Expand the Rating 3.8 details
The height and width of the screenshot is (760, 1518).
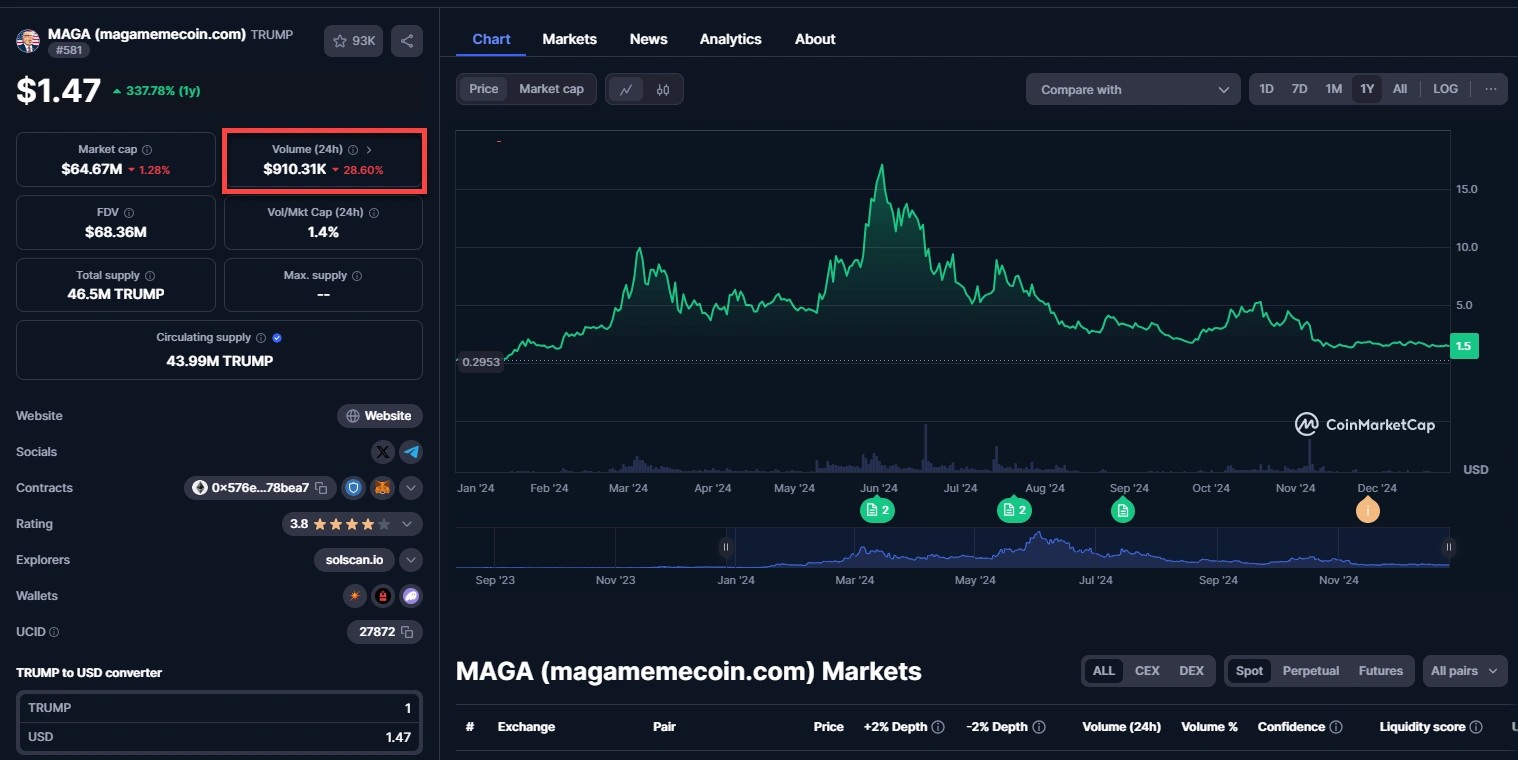407,524
